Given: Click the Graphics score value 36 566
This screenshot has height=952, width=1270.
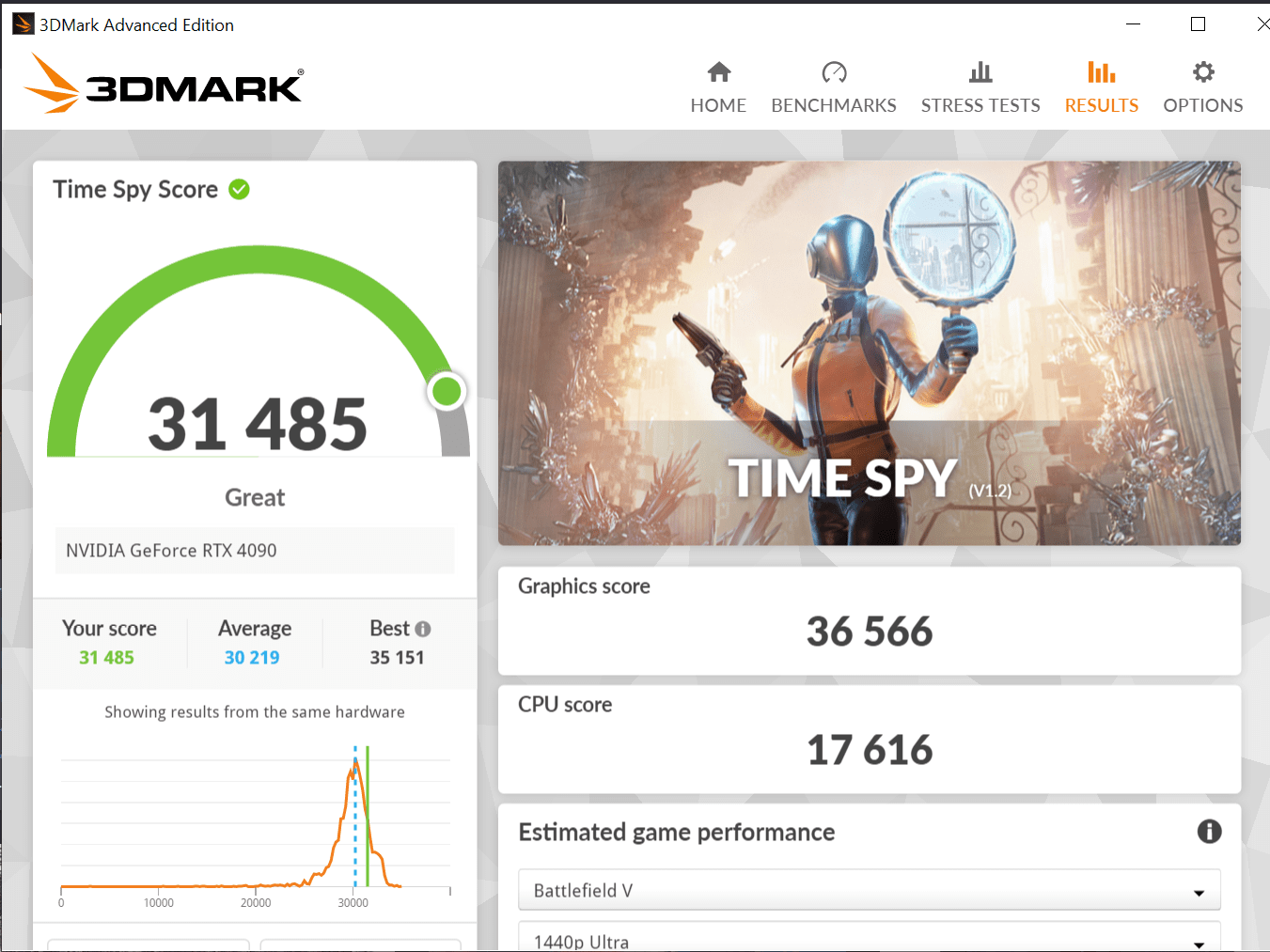Looking at the screenshot, I should click(870, 632).
